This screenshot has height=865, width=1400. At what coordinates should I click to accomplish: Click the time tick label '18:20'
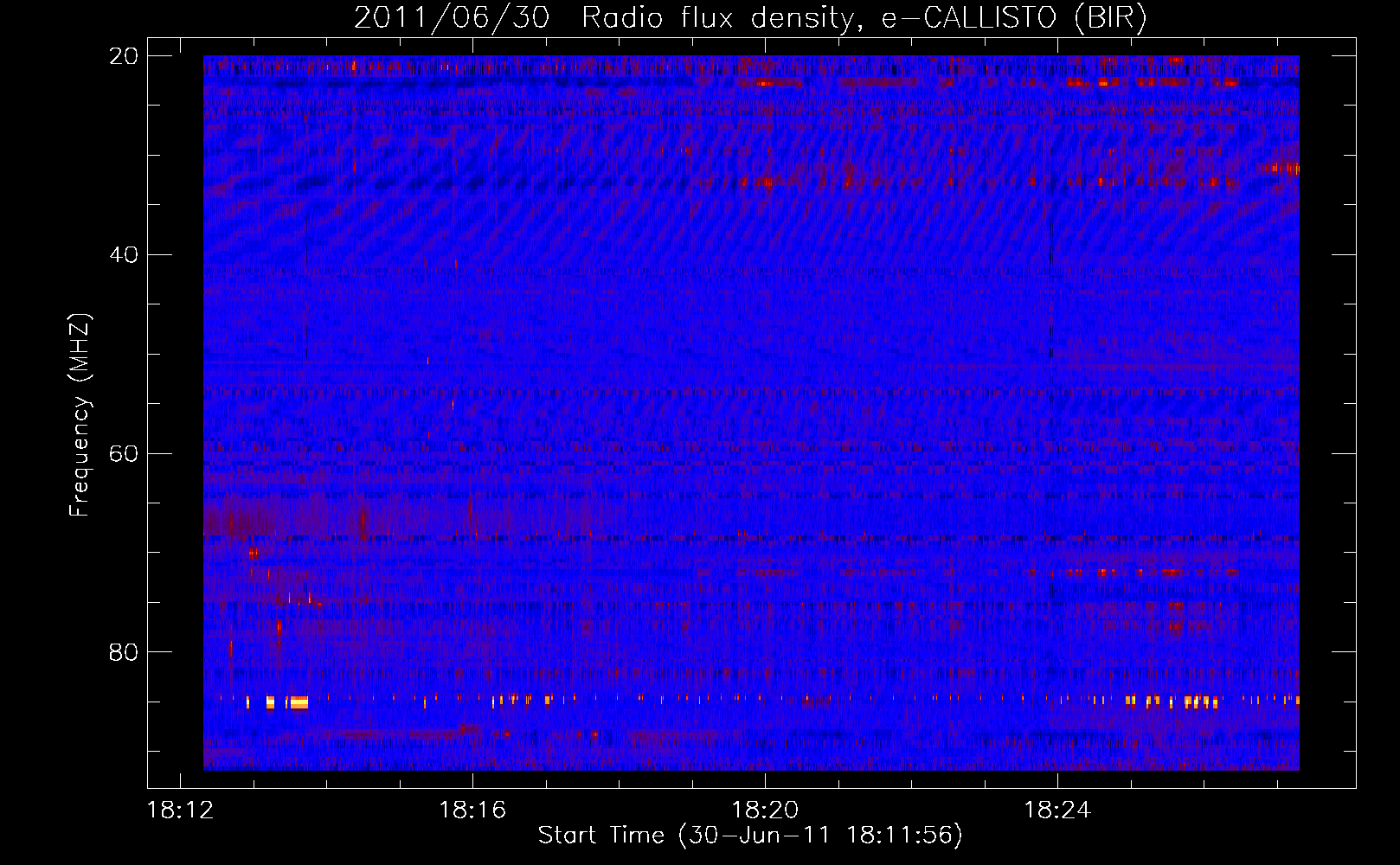click(765, 811)
